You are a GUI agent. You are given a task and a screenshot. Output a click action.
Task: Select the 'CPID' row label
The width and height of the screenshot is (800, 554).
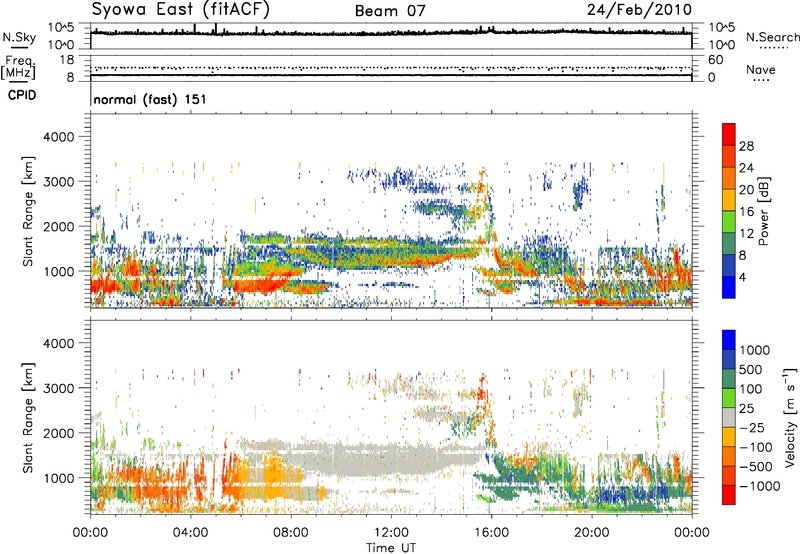pos(22,95)
